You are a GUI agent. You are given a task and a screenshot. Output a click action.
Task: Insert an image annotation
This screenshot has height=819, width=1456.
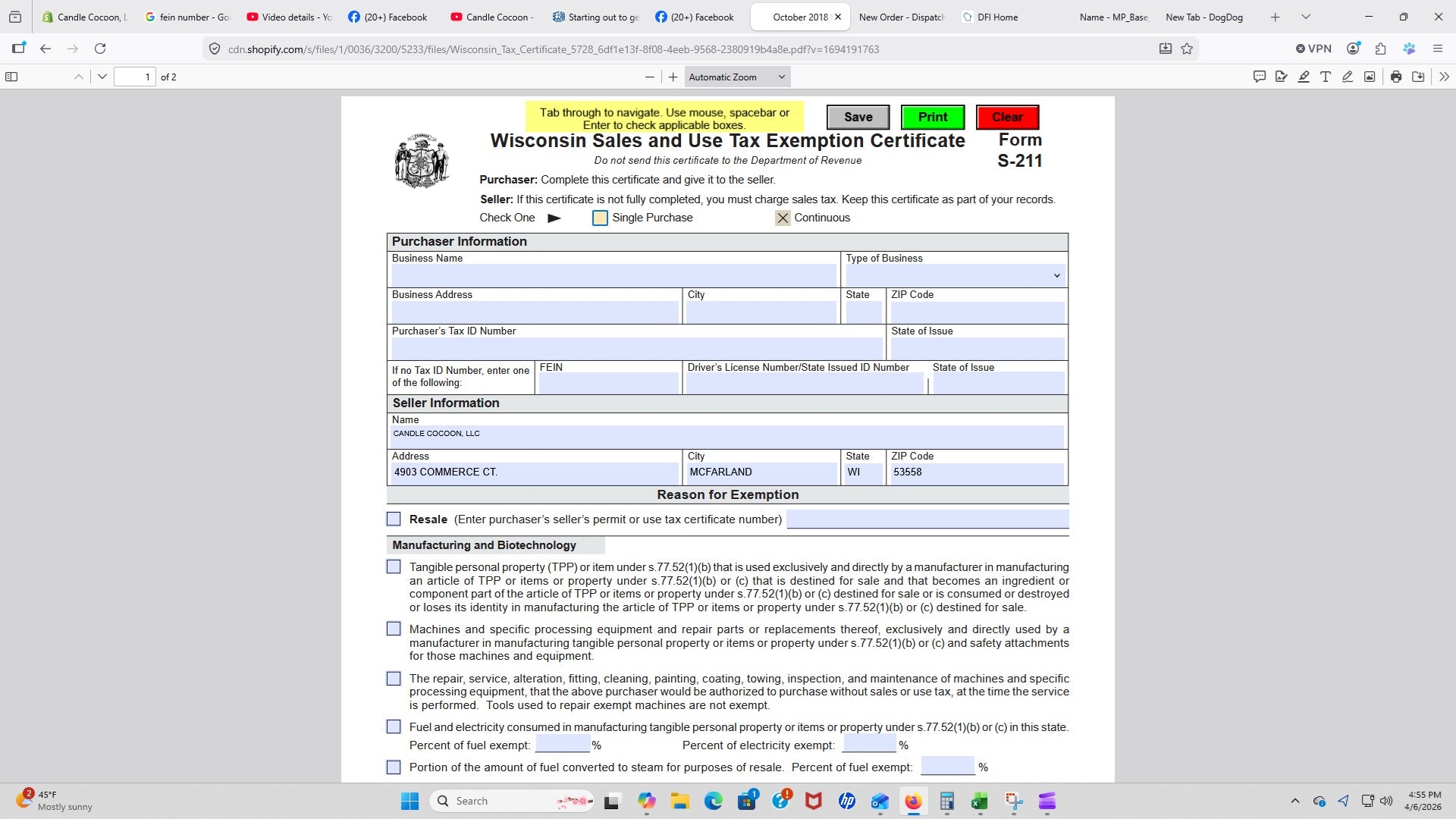pyautogui.click(x=1370, y=76)
